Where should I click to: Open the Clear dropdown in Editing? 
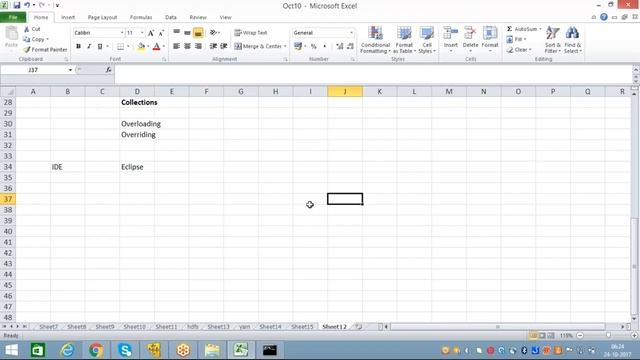coord(519,49)
